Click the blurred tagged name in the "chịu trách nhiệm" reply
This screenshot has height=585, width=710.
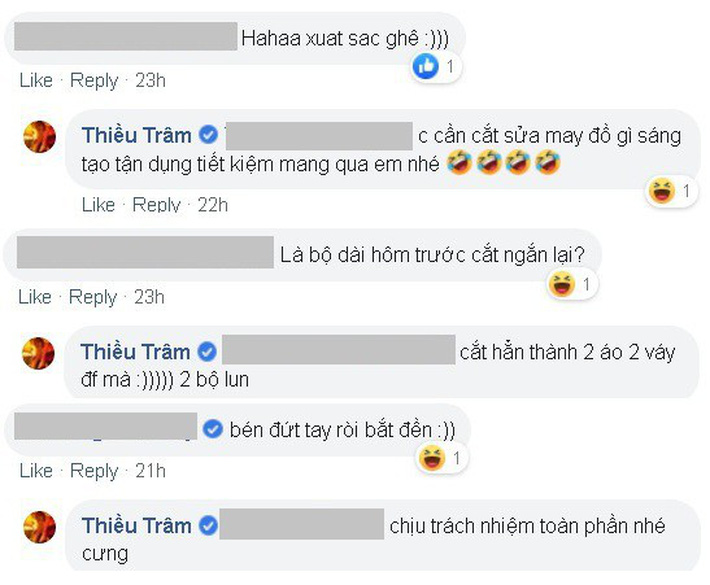pos(301,525)
